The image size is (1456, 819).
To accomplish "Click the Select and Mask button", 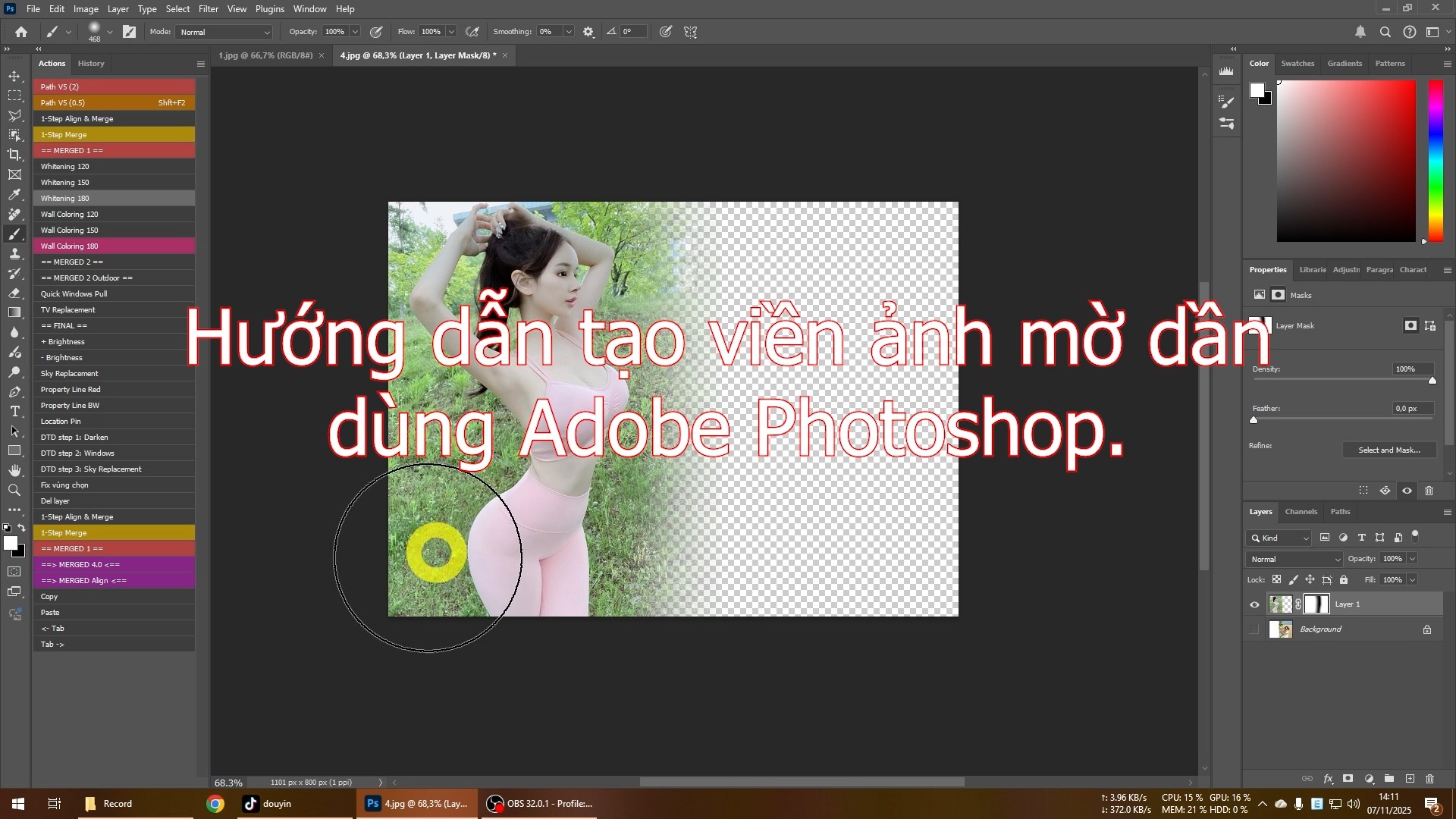I will coord(1389,450).
